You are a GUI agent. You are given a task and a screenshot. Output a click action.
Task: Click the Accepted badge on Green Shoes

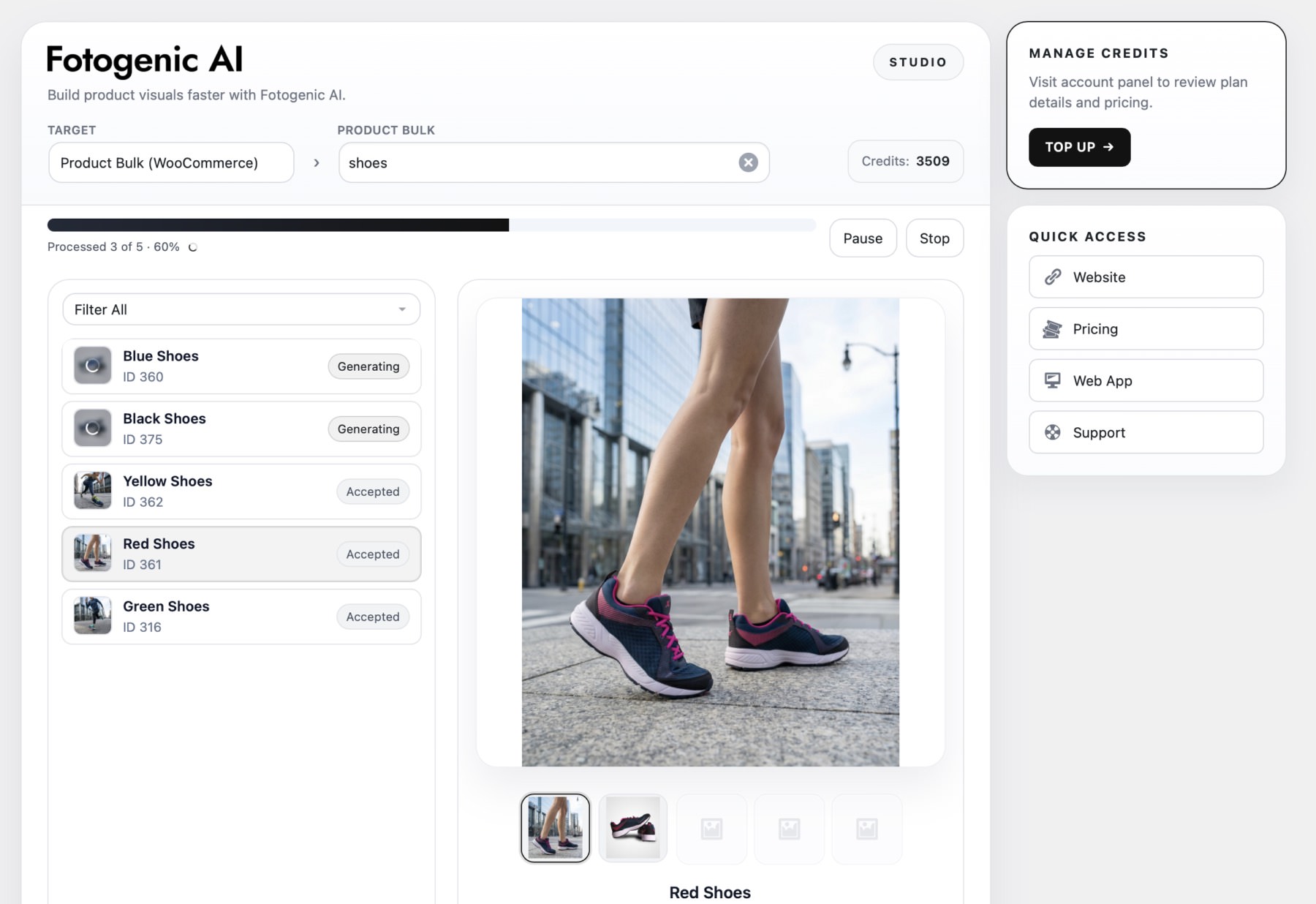(x=373, y=617)
